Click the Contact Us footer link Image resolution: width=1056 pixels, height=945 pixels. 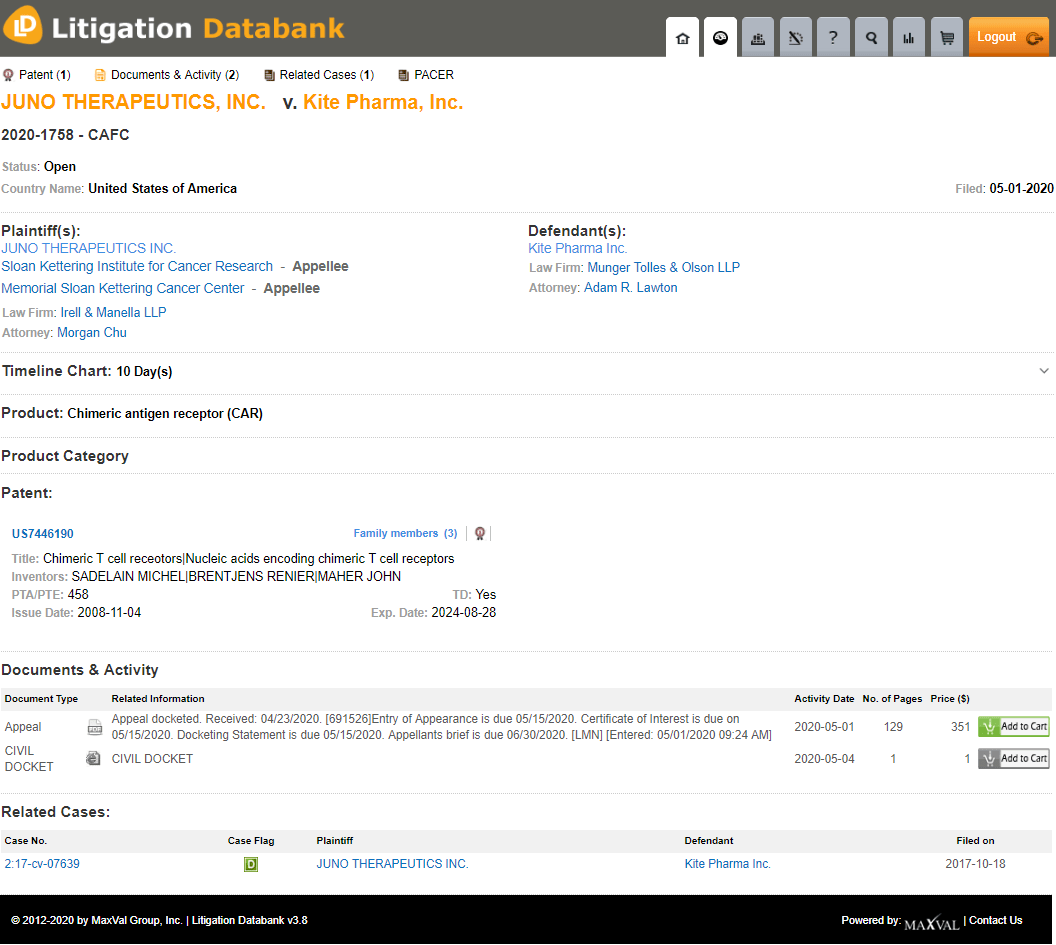point(995,921)
